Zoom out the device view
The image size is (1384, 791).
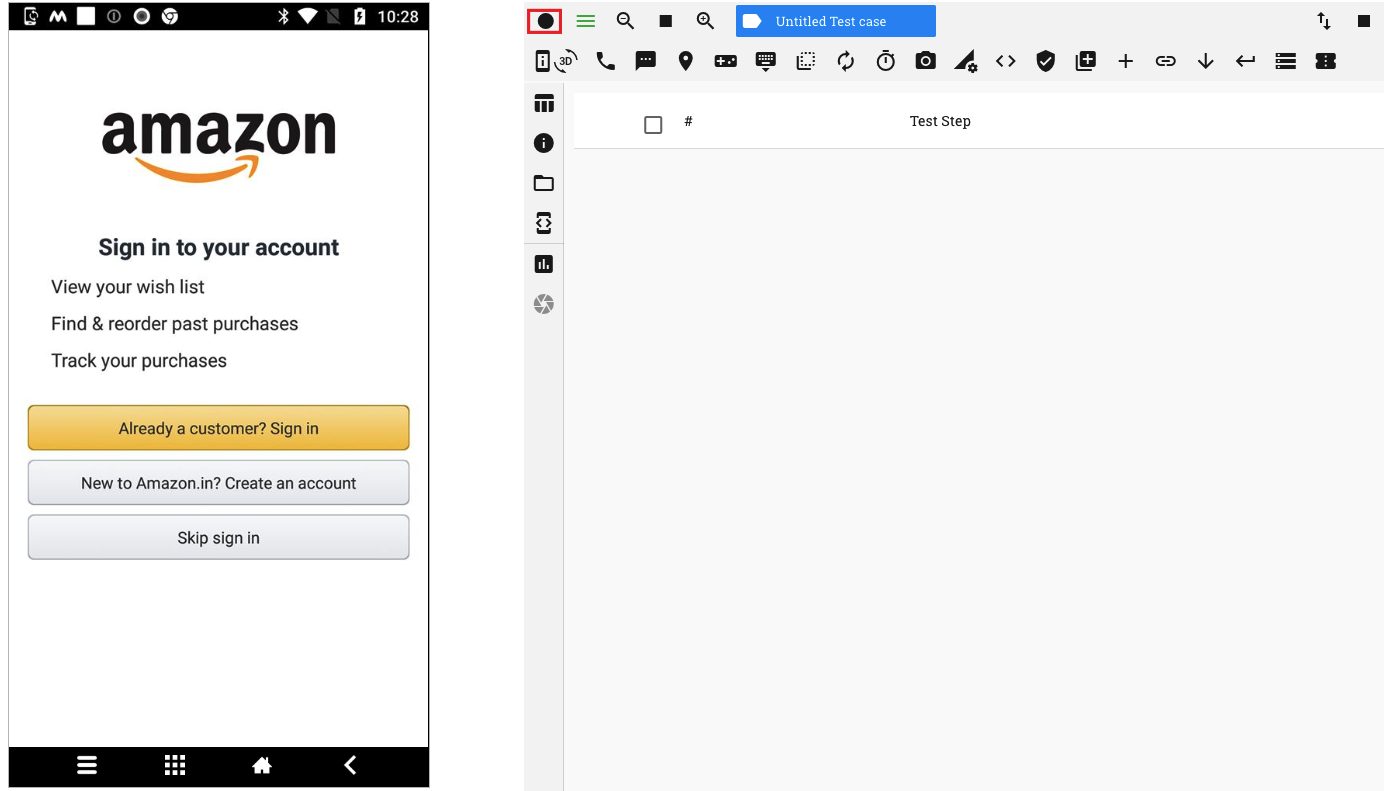(x=625, y=21)
